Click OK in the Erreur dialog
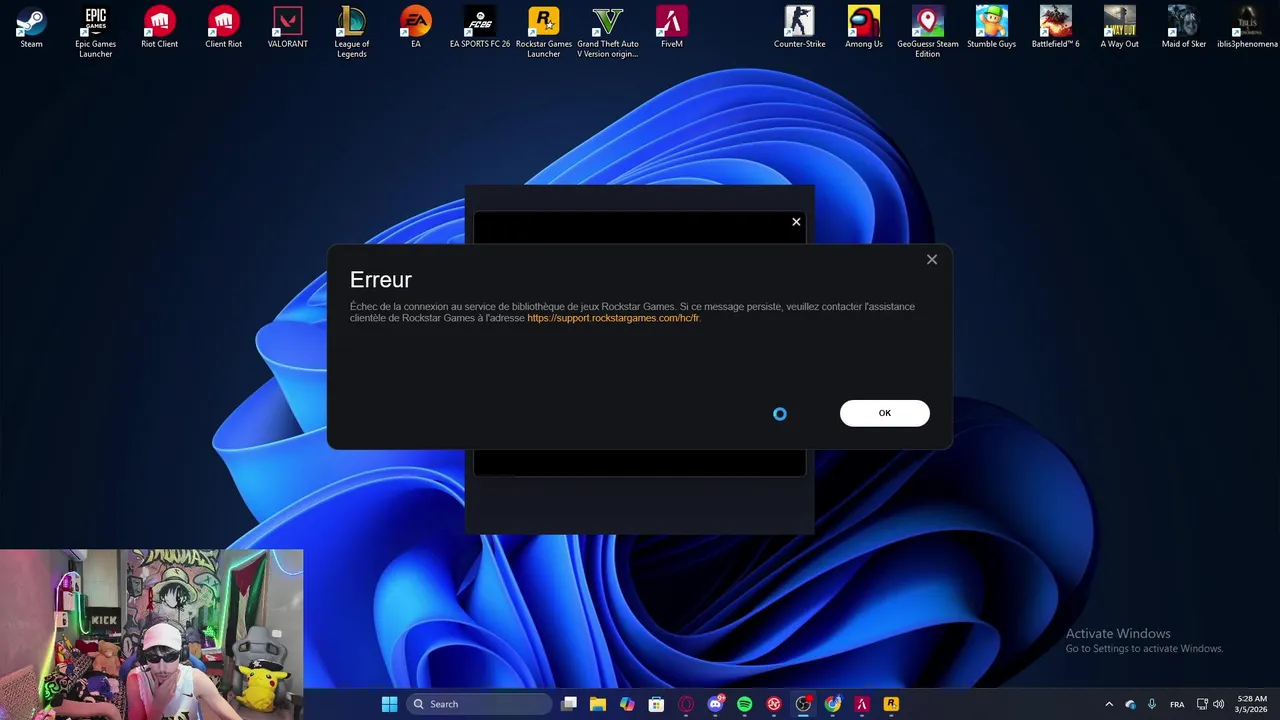Image resolution: width=1280 pixels, height=720 pixels. coord(884,413)
